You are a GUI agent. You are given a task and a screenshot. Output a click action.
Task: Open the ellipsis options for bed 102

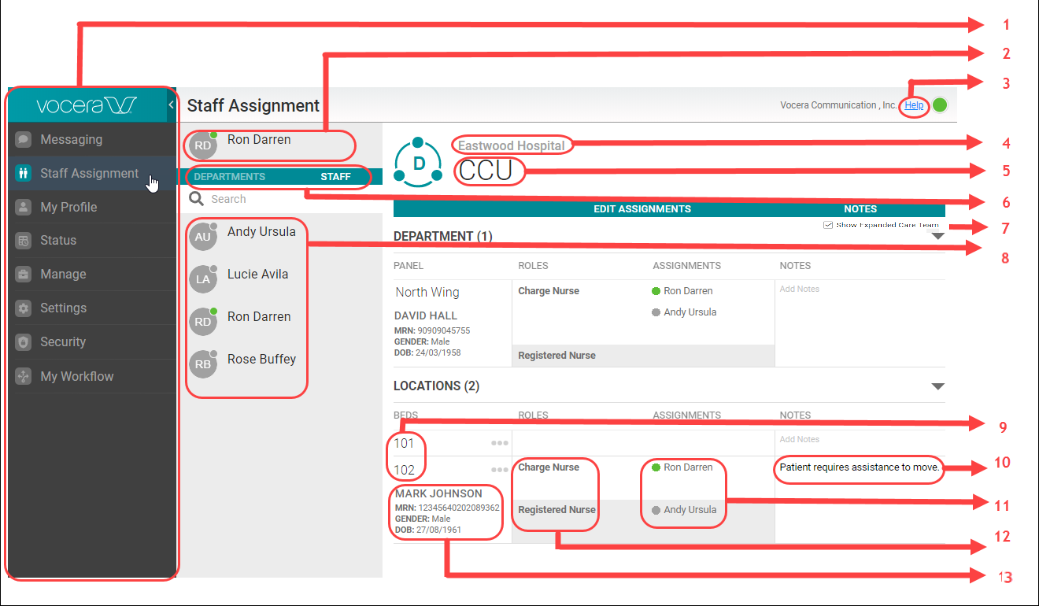tap(500, 467)
